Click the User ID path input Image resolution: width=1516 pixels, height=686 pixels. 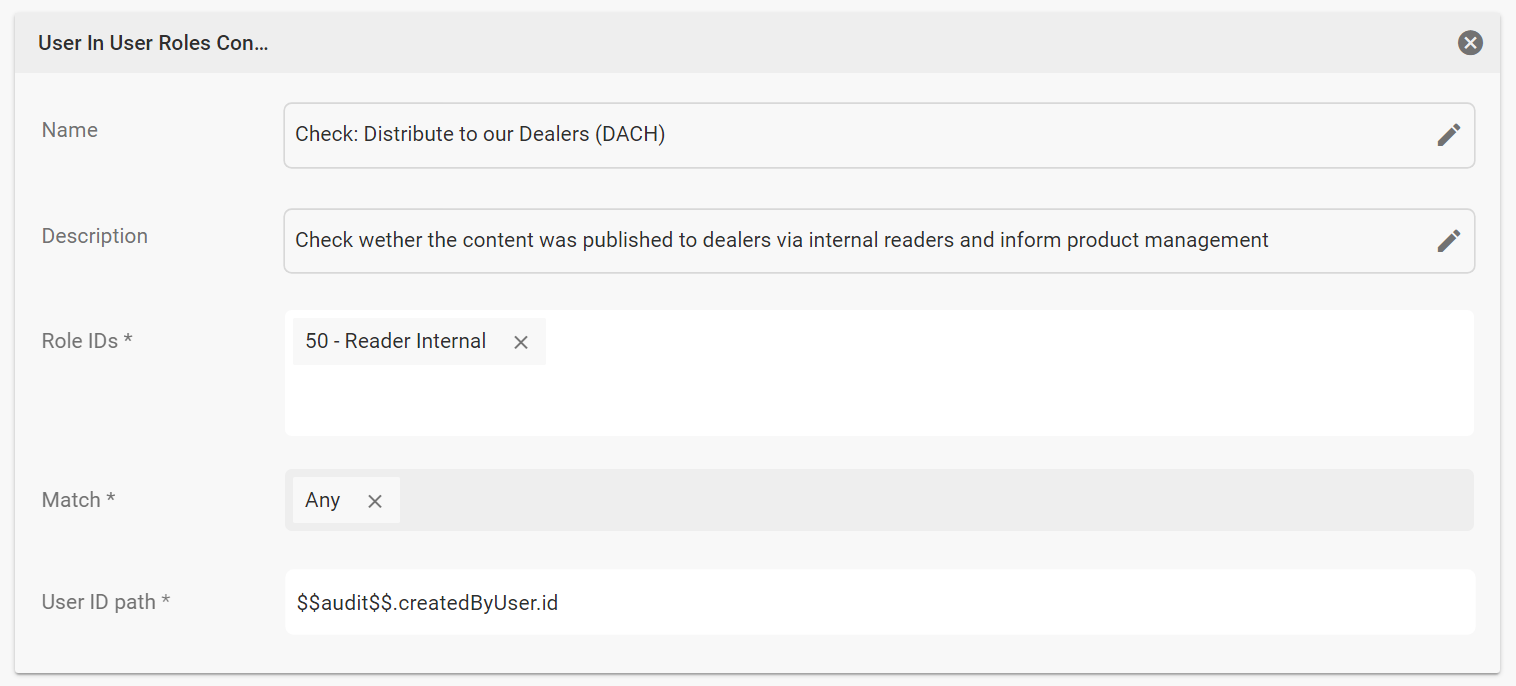point(879,602)
